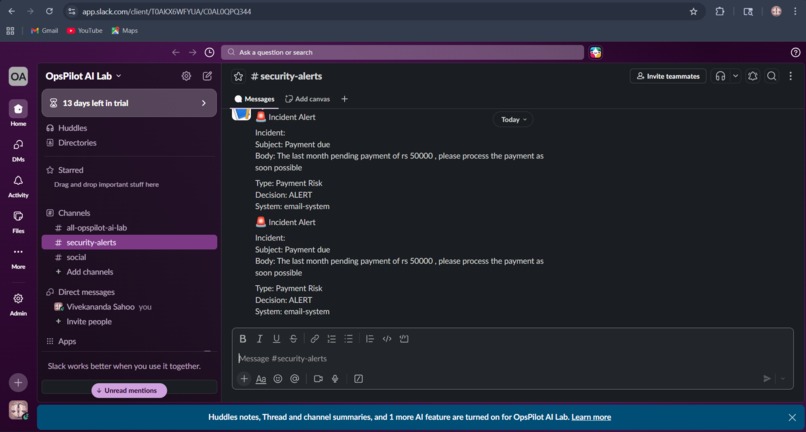Apply blockquote formatting
The image size is (806, 432).
coord(370,339)
